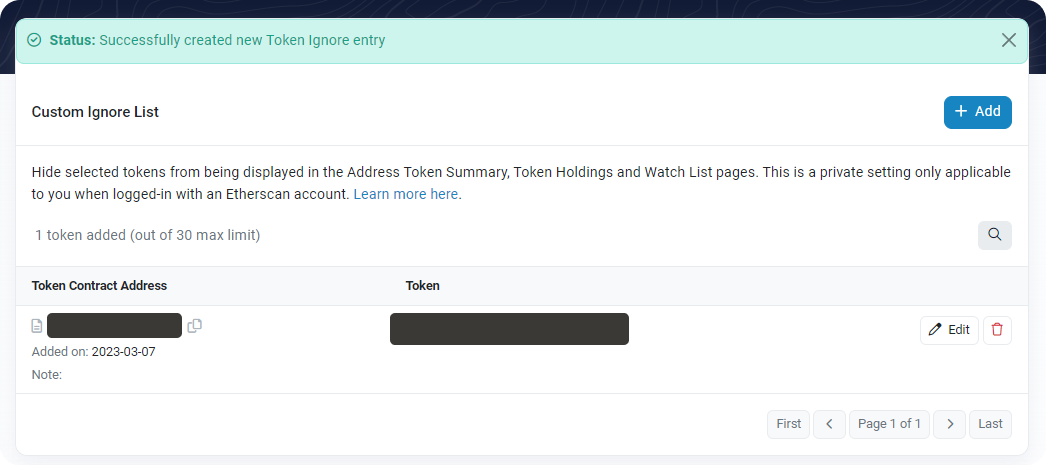1046x465 pixels.
Task: Delete the ignored token entry
Action: (997, 330)
